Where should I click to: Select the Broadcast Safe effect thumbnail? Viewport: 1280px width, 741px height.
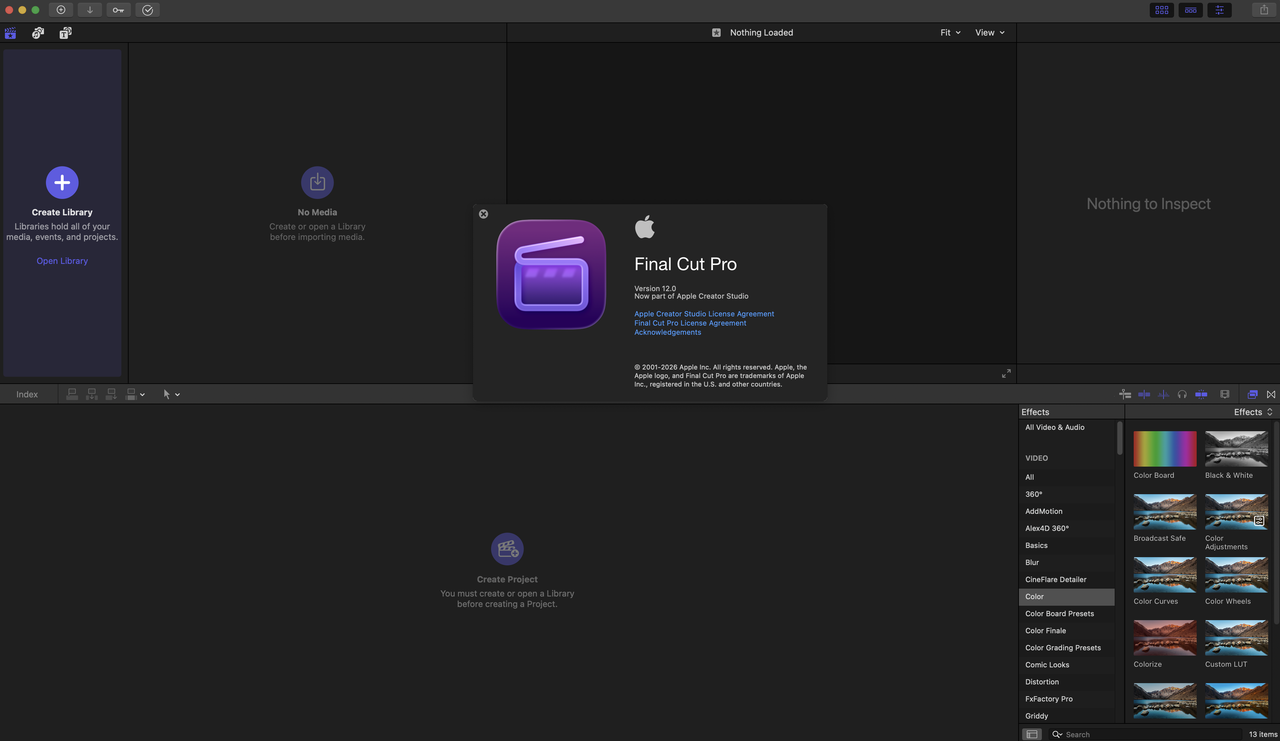point(1165,512)
